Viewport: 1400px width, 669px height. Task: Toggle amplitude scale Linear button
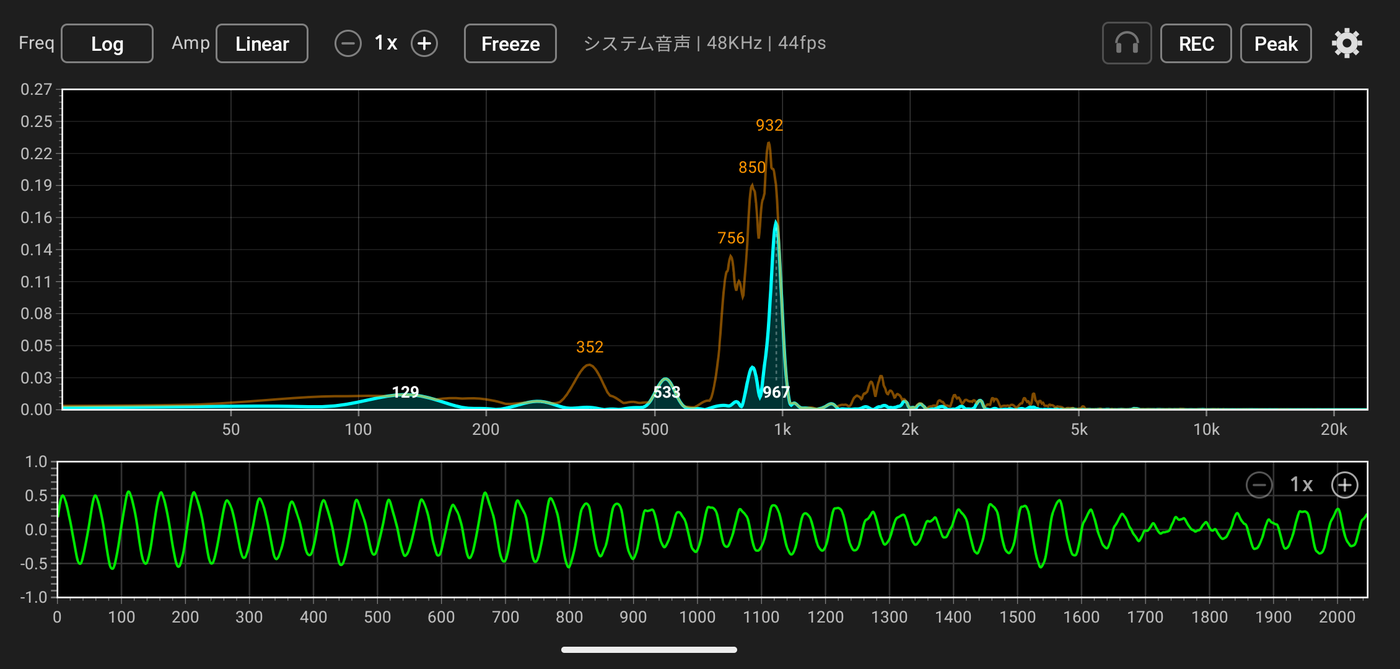point(262,43)
